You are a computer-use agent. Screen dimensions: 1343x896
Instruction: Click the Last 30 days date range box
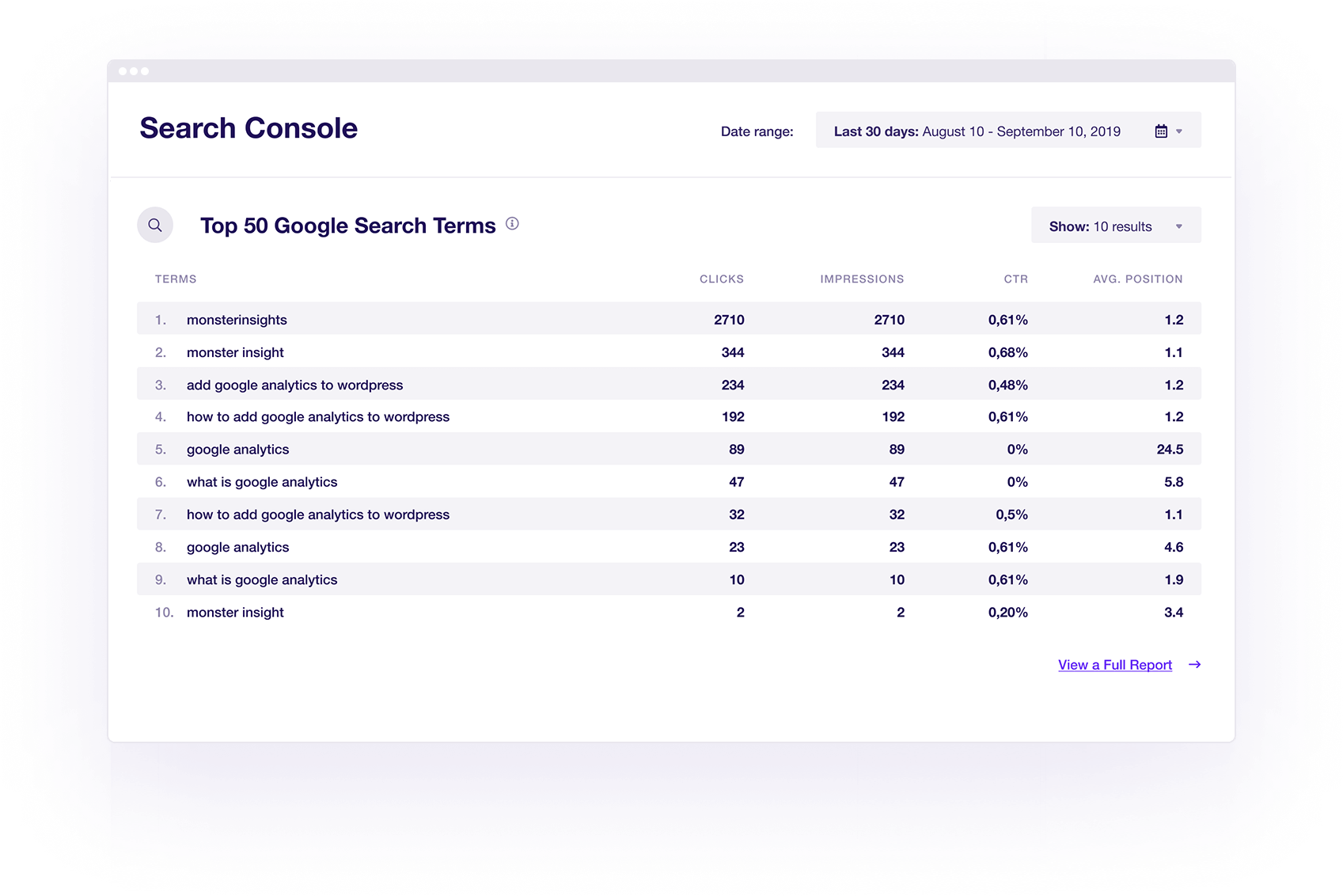[977, 131]
